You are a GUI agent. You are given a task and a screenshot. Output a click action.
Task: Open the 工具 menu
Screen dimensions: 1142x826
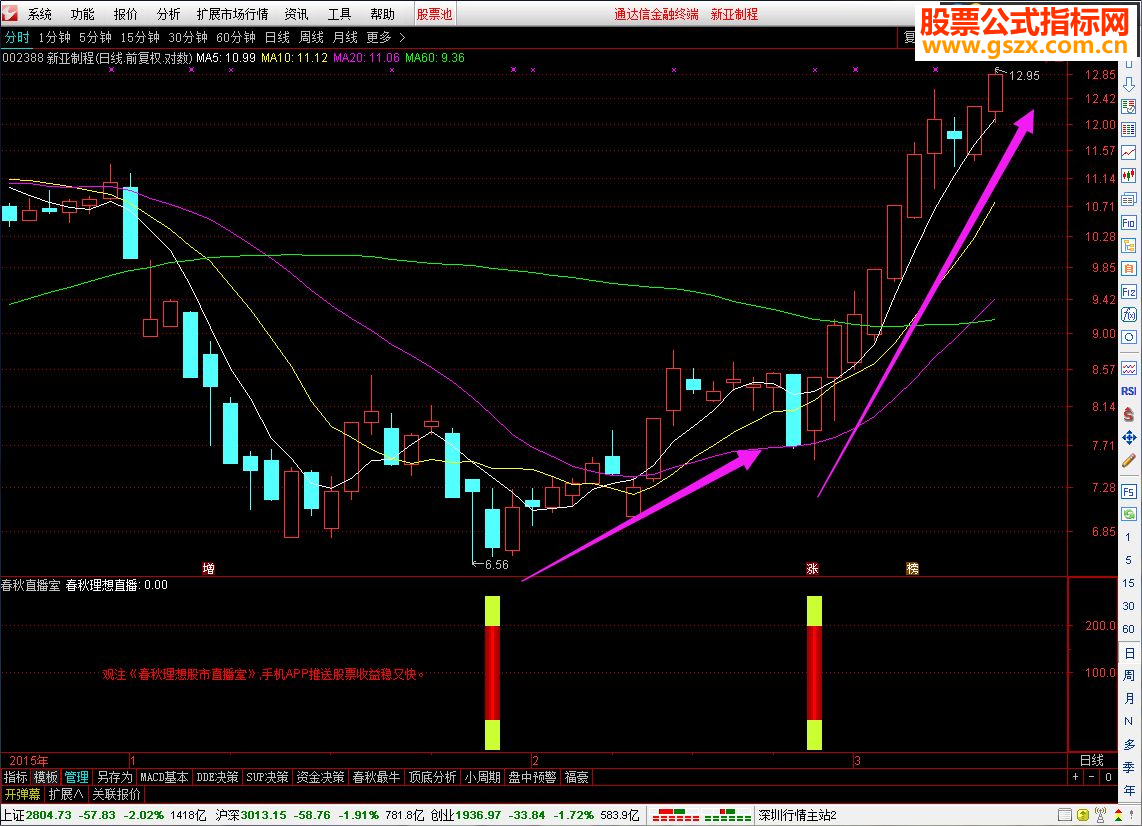click(x=339, y=14)
